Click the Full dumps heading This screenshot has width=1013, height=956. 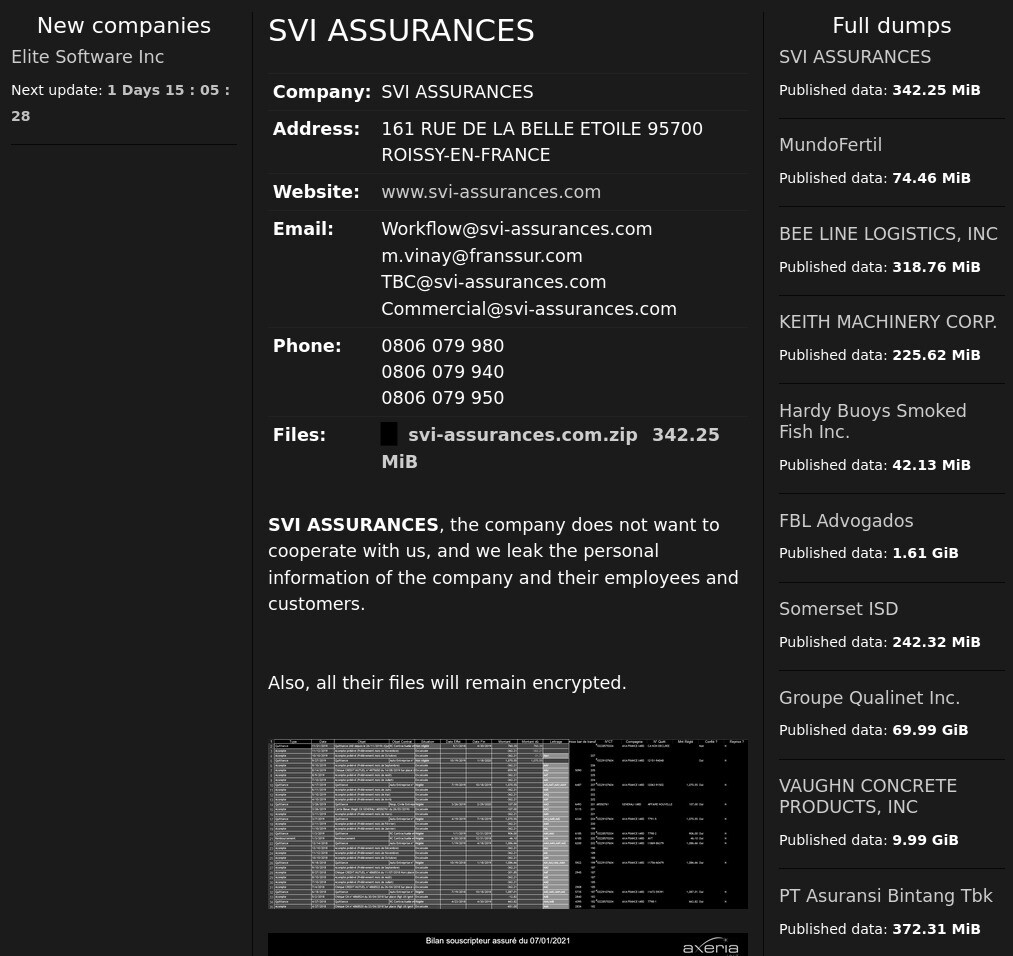click(x=892, y=25)
